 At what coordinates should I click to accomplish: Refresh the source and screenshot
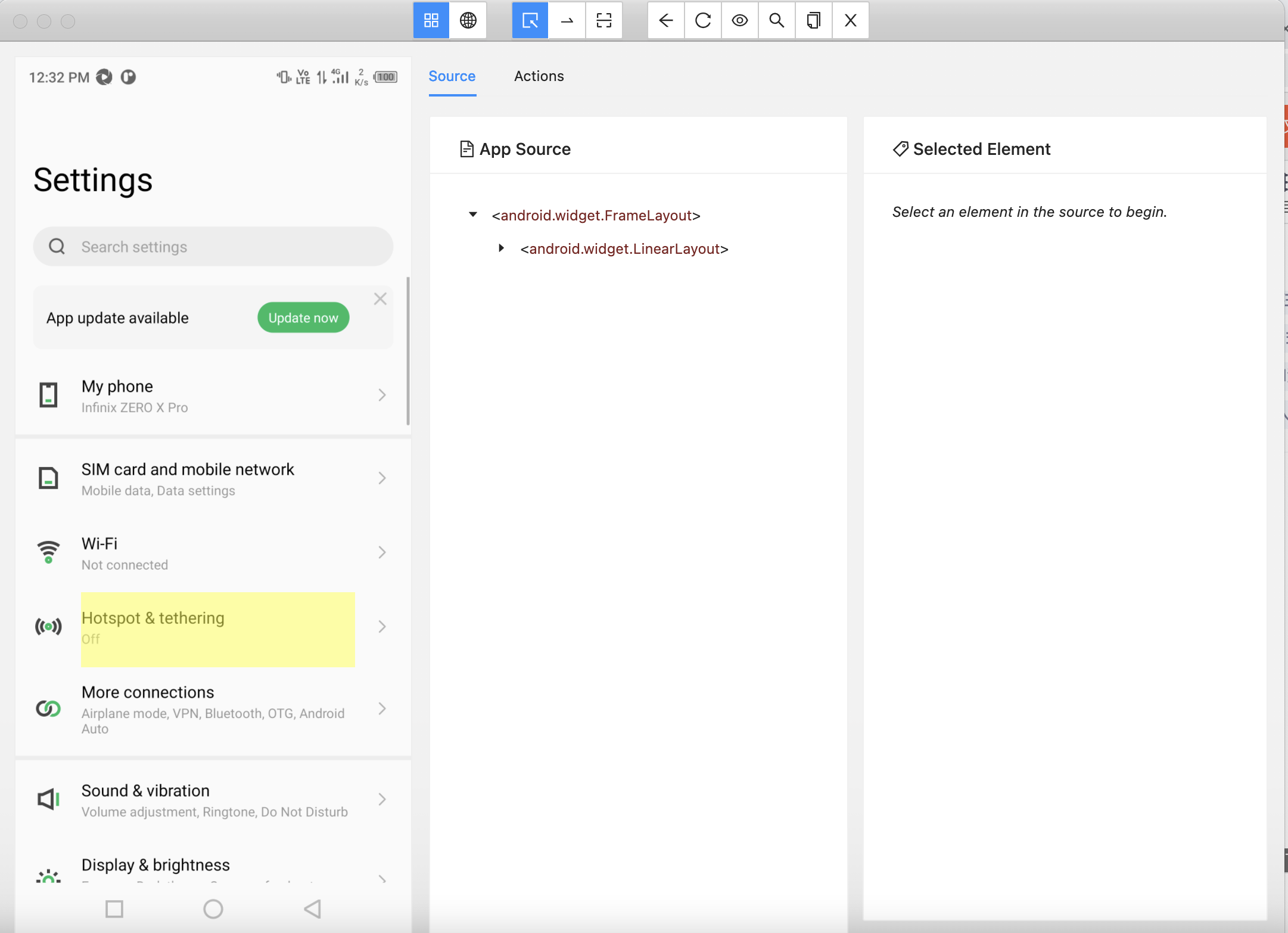[703, 21]
